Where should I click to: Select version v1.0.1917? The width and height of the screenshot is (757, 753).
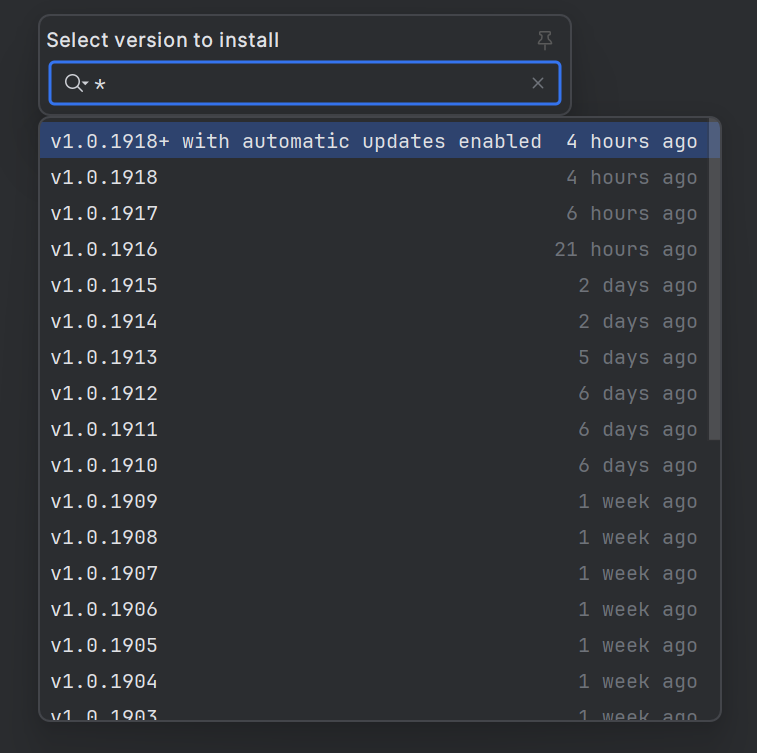click(x=104, y=214)
